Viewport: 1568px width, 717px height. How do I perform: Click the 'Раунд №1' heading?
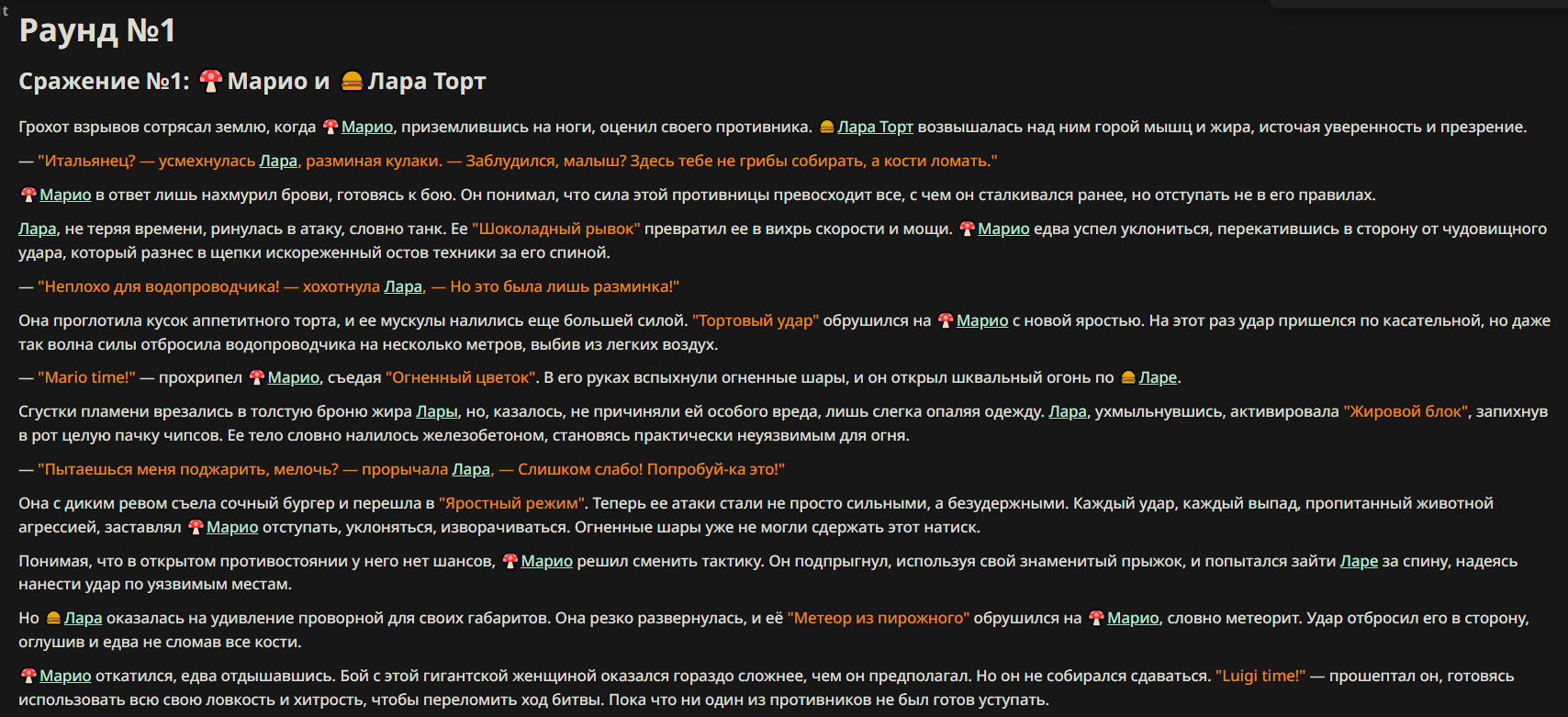pos(96,31)
